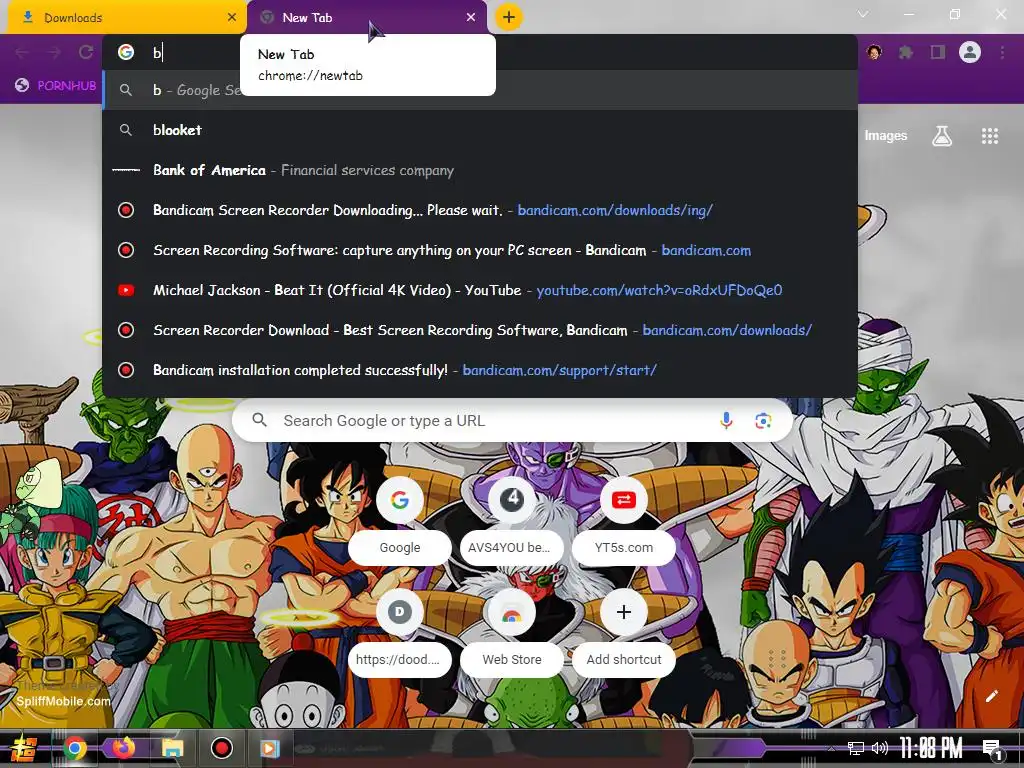Open the Web Store shortcut tile
The width and height of the screenshot is (1024, 768).
[512, 632]
